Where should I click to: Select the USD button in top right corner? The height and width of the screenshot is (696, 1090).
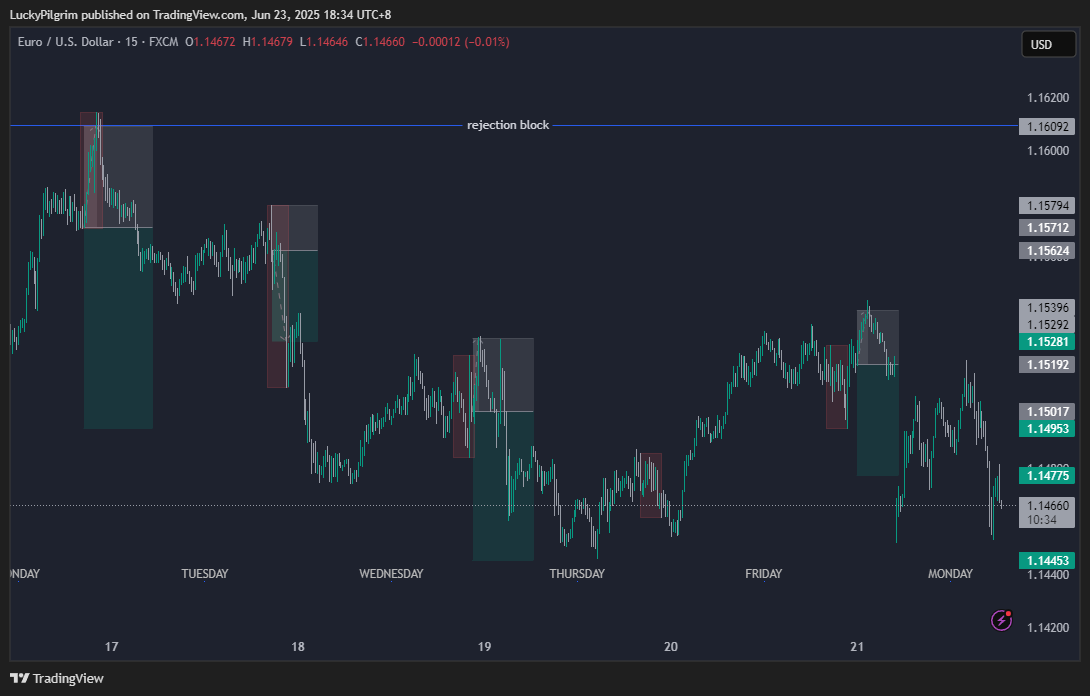point(1048,44)
